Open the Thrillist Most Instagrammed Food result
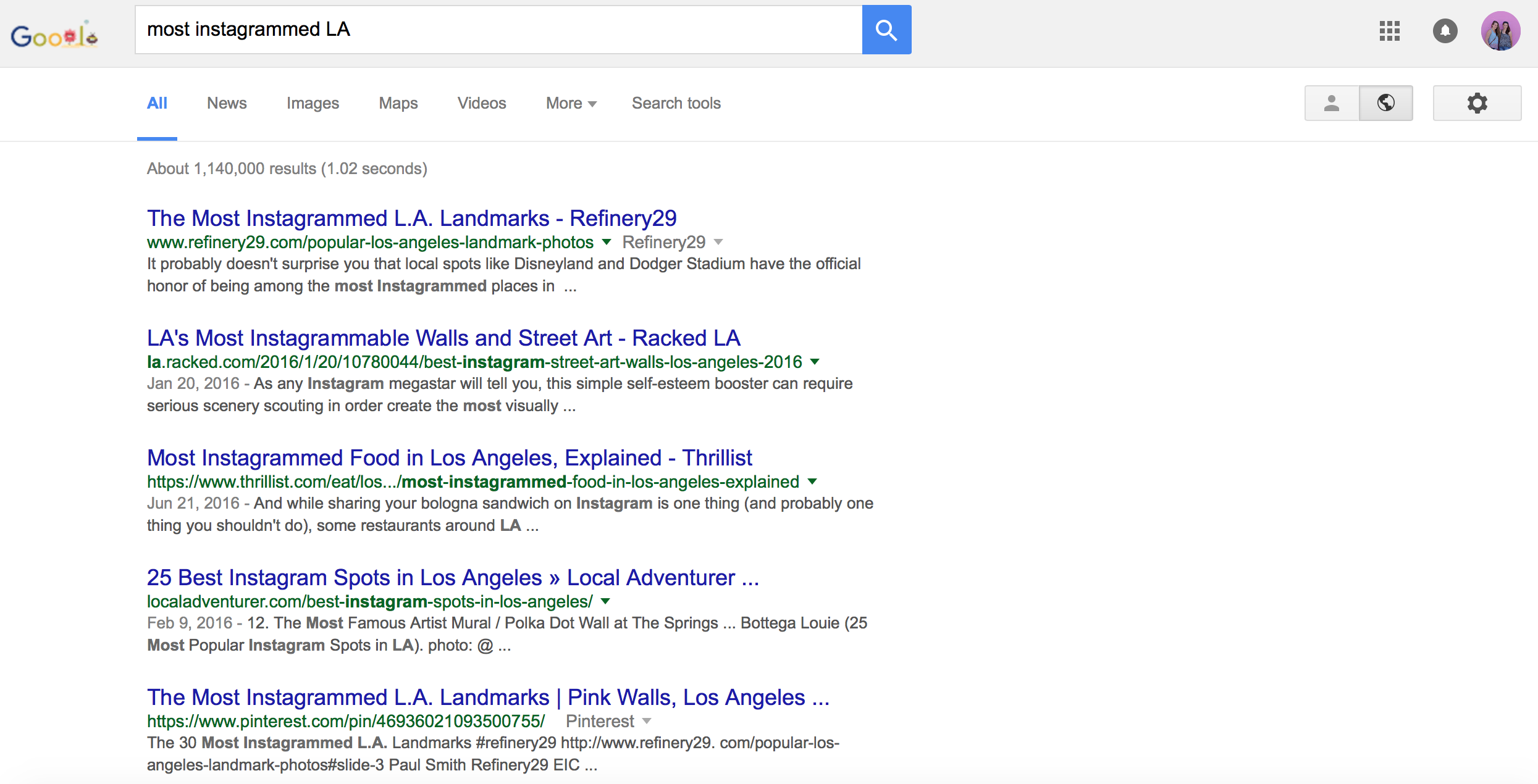 point(449,458)
